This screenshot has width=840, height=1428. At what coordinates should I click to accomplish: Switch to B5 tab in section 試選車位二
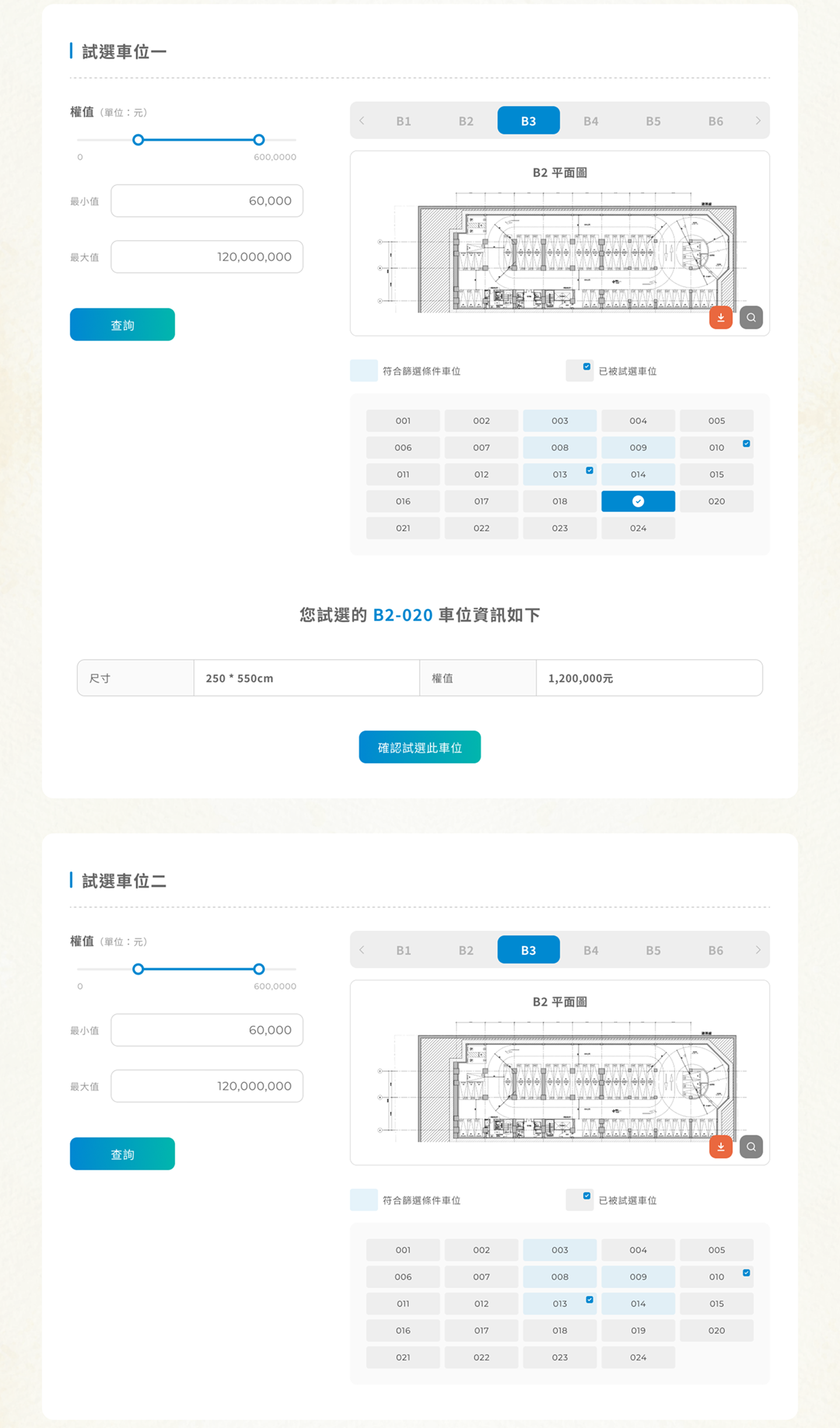653,950
